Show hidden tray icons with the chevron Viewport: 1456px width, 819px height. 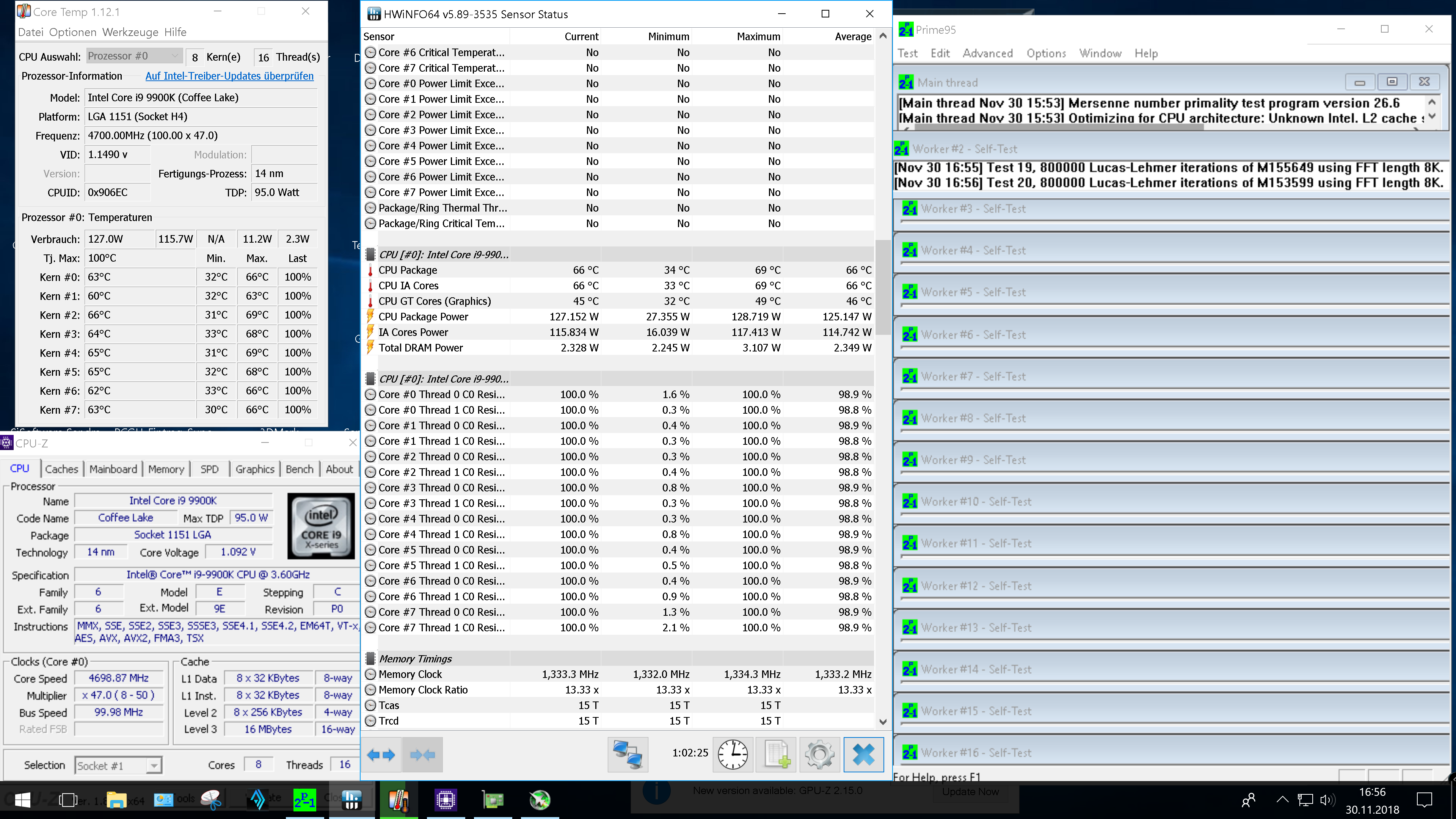[1282, 800]
